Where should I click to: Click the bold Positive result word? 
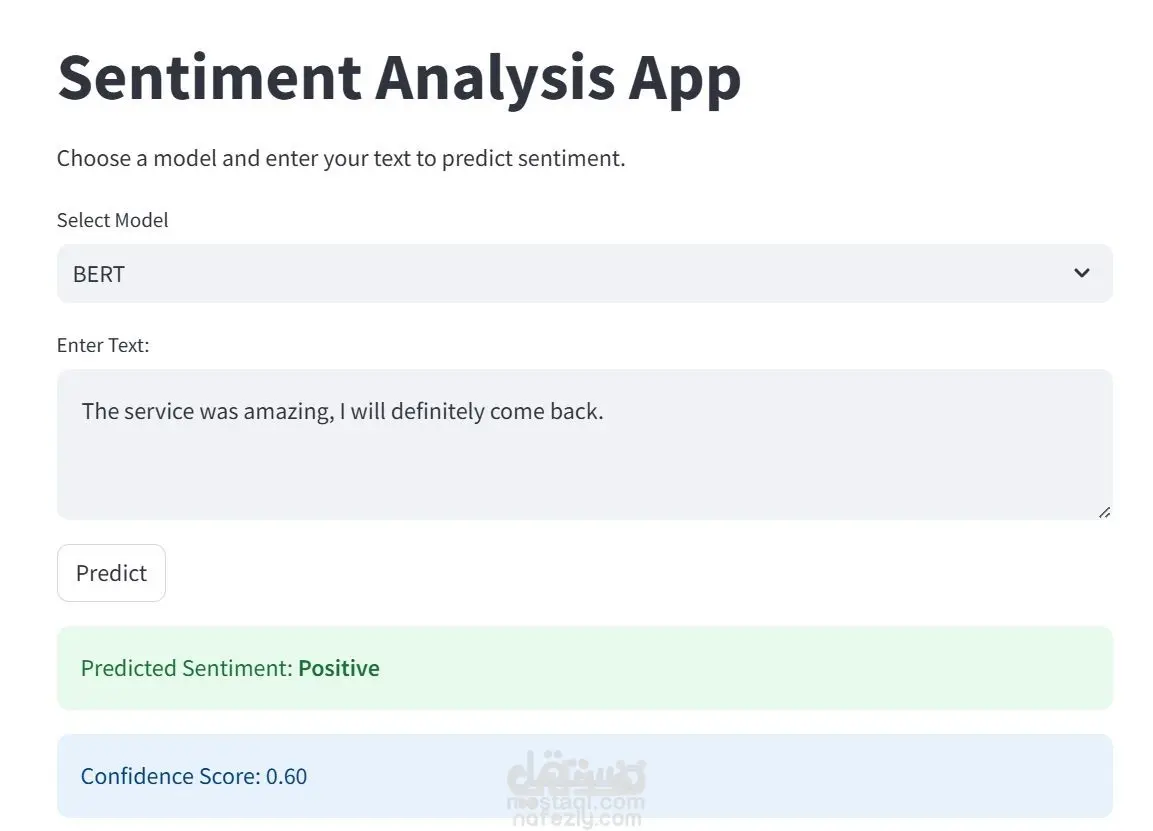pos(339,668)
